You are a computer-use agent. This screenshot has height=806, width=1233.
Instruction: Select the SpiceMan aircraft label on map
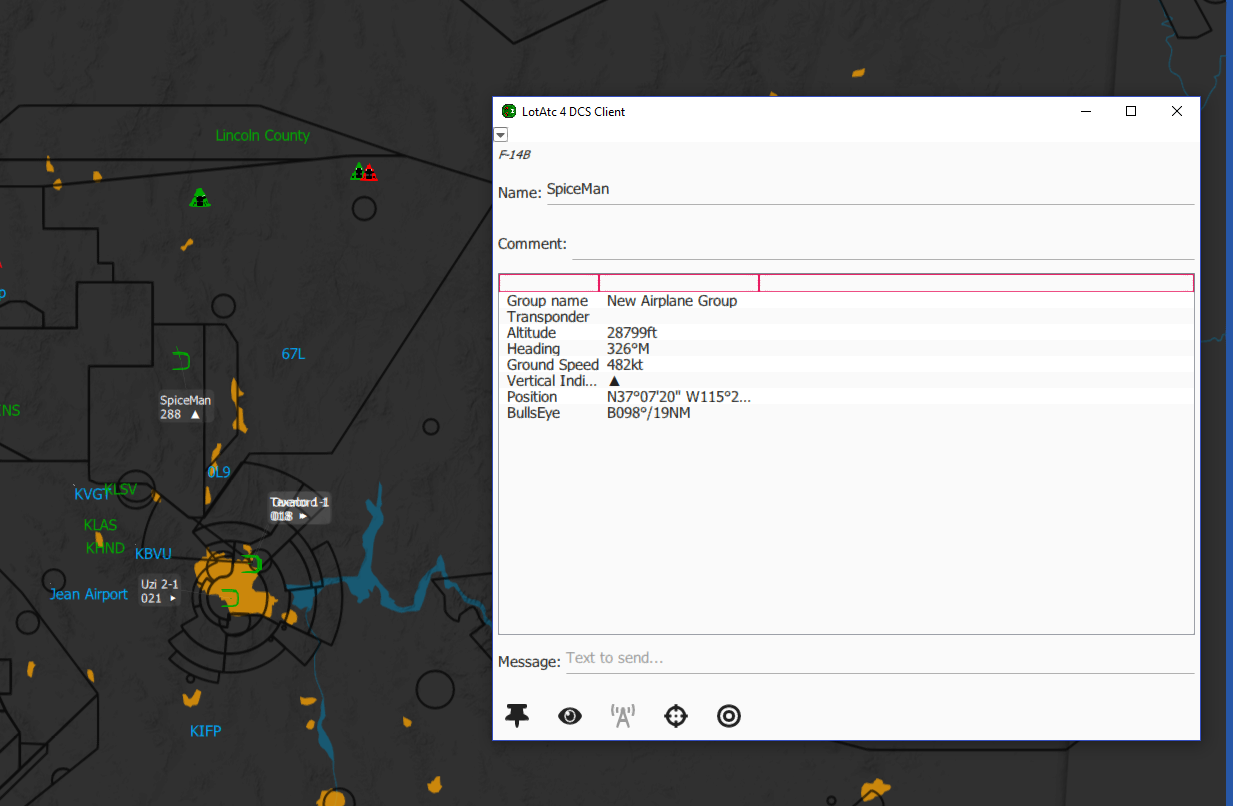pyautogui.click(x=186, y=407)
